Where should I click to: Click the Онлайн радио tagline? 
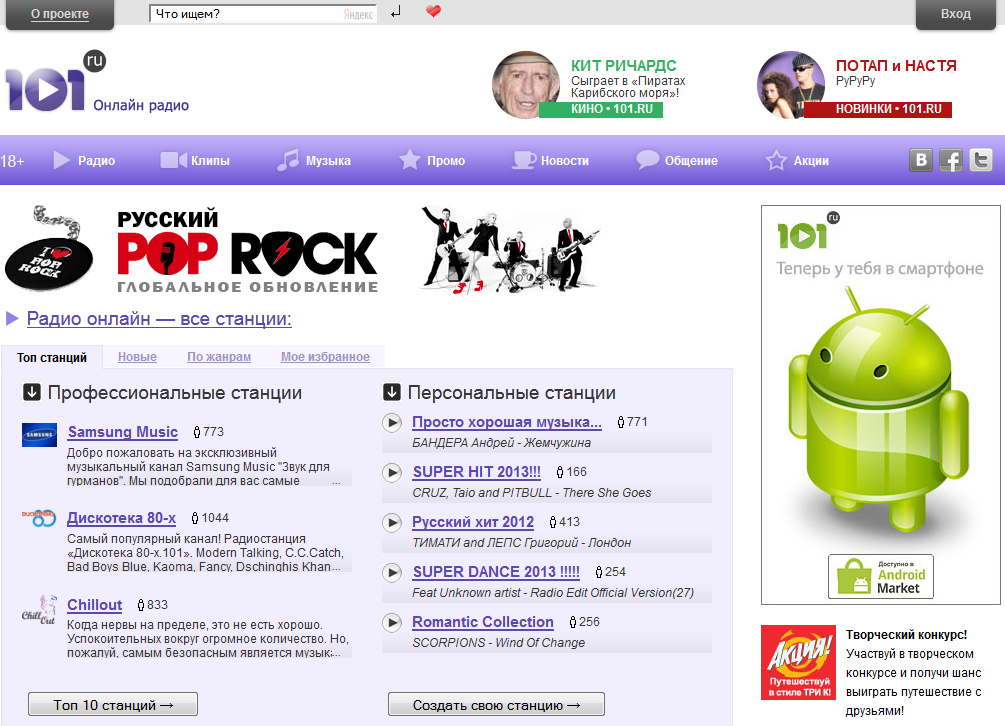[x=141, y=106]
